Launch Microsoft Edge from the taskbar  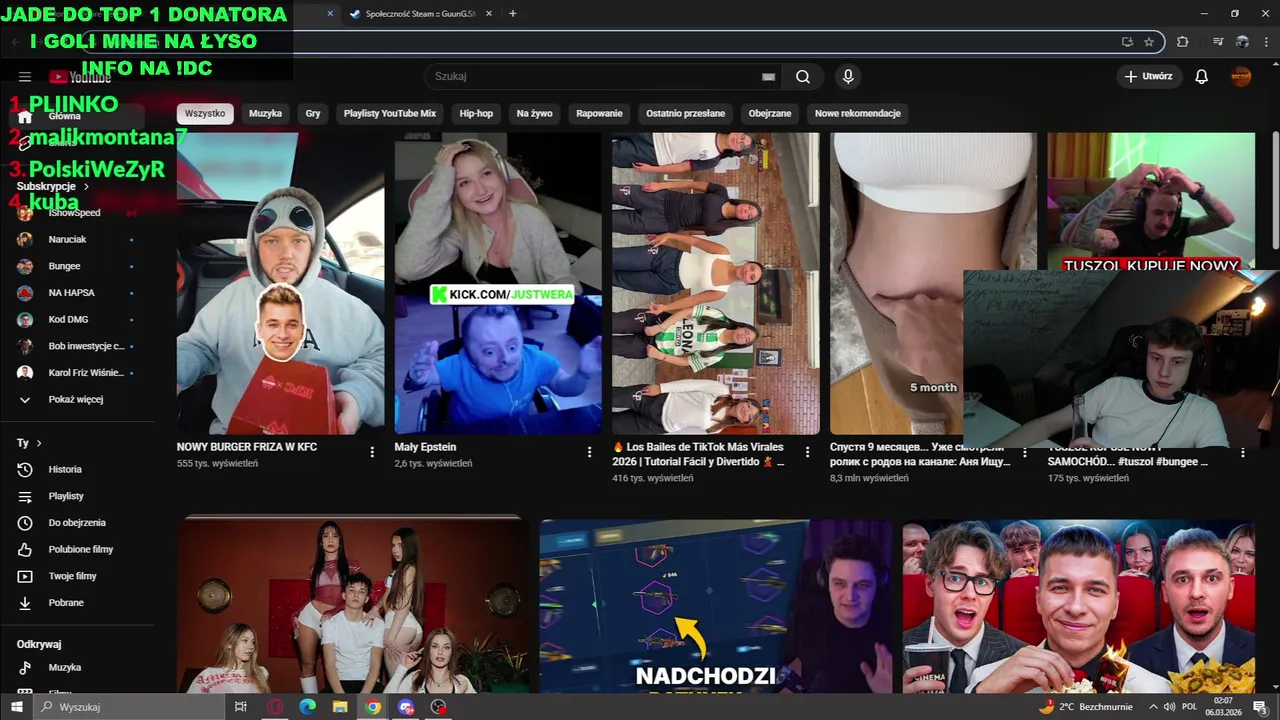click(307, 707)
